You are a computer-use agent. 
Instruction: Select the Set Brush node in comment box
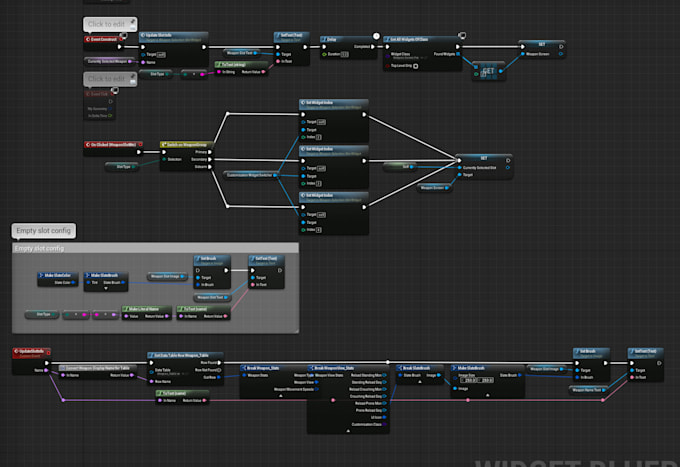point(212,272)
